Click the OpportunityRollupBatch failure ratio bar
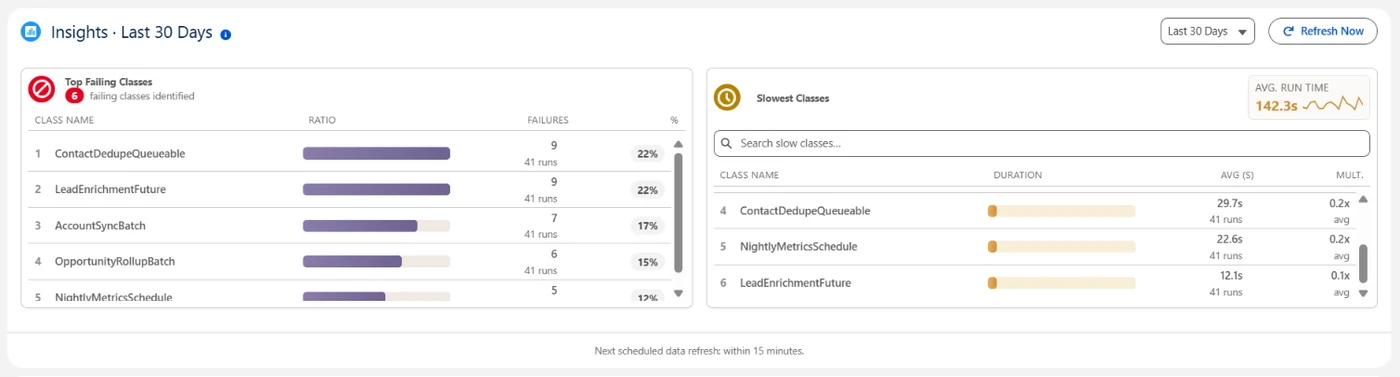This screenshot has height=377, width=1400. coord(376,262)
